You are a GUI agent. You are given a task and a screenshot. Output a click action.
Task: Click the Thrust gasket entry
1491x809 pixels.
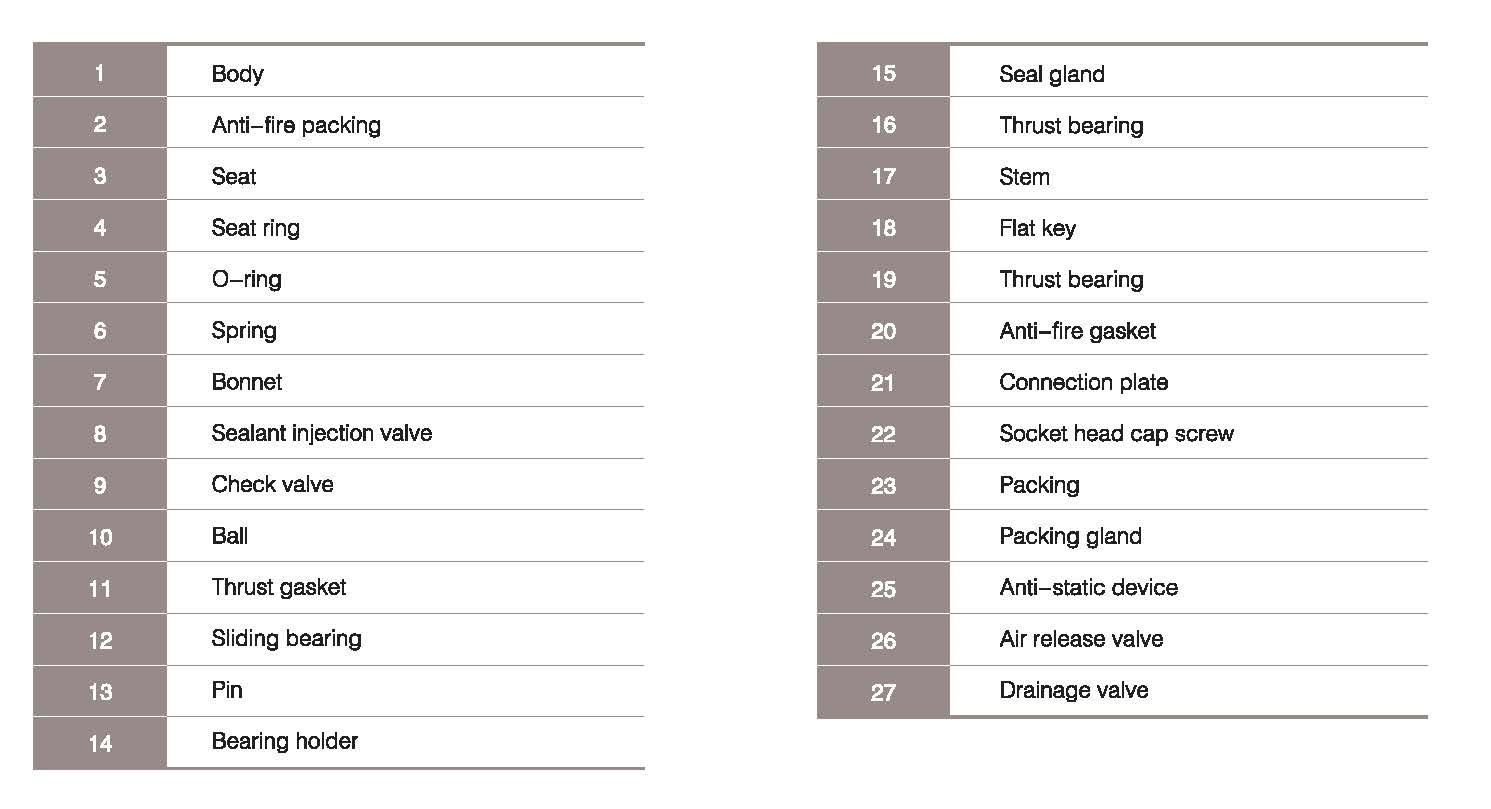[x=278, y=588]
